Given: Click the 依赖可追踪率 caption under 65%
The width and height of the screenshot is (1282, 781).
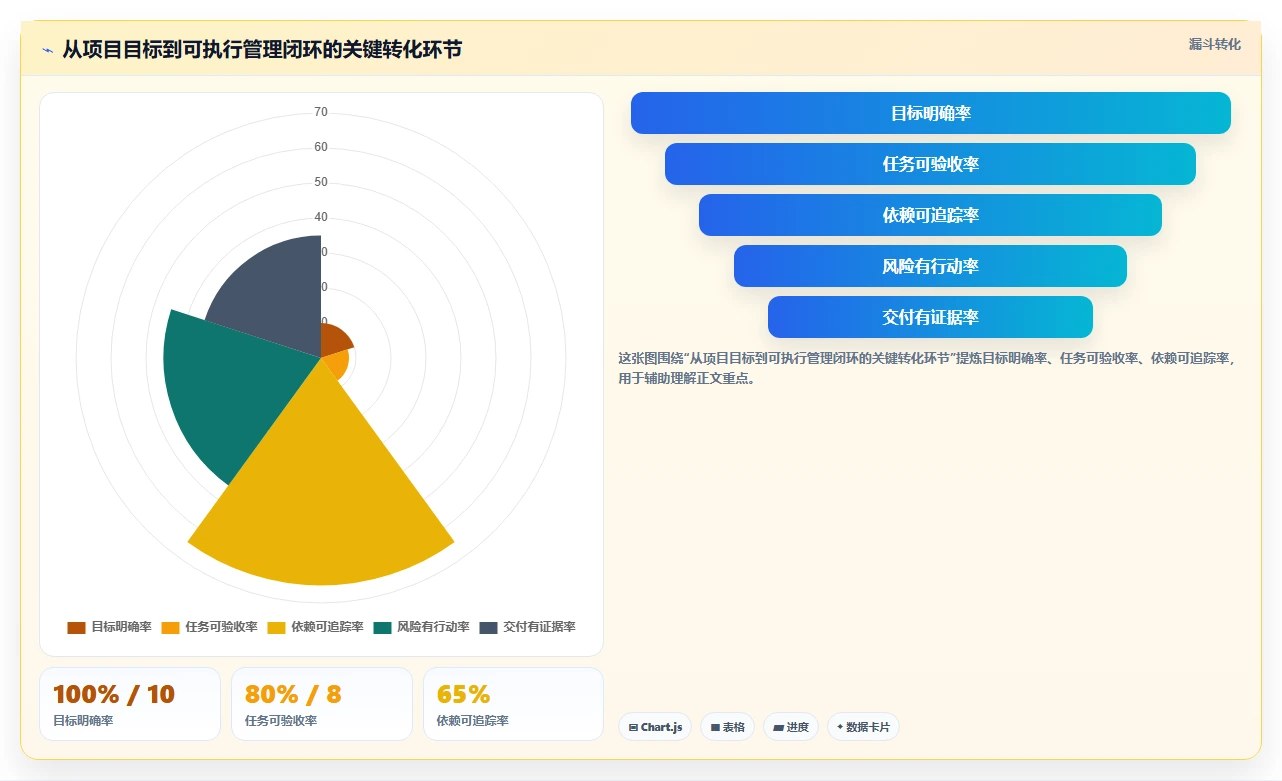Looking at the screenshot, I should pyautogui.click(x=473, y=721).
